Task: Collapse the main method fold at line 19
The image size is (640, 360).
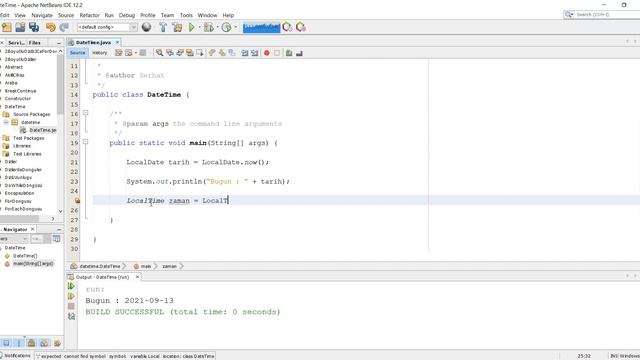Action: 85,142
